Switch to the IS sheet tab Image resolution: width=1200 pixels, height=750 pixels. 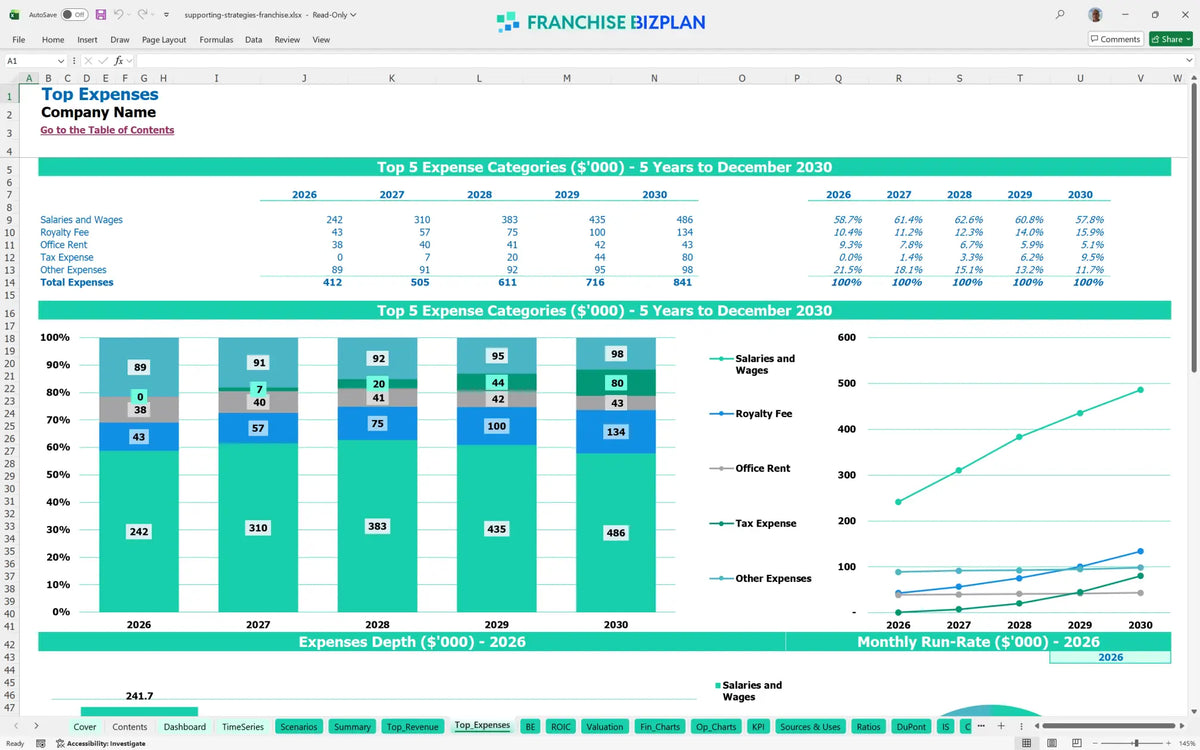click(x=945, y=727)
